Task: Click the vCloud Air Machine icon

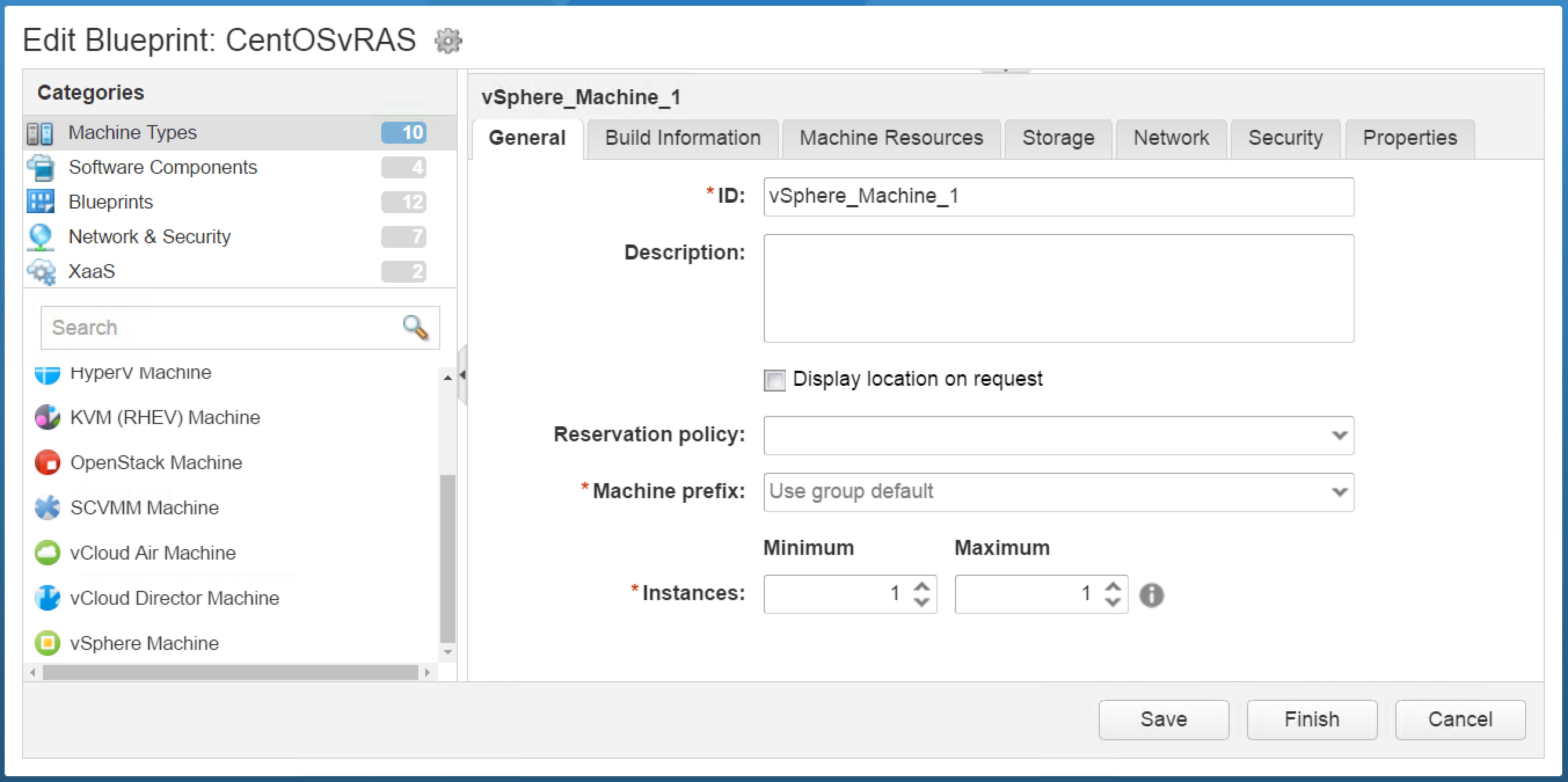Action: pyautogui.click(x=48, y=553)
